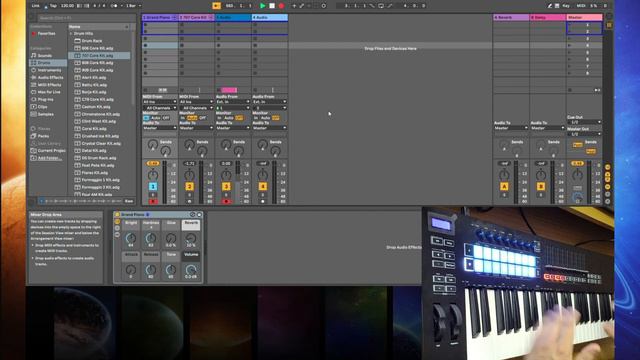The image size is (640, 360).
Task: Click the browser search field
Action: pos(87,18)
